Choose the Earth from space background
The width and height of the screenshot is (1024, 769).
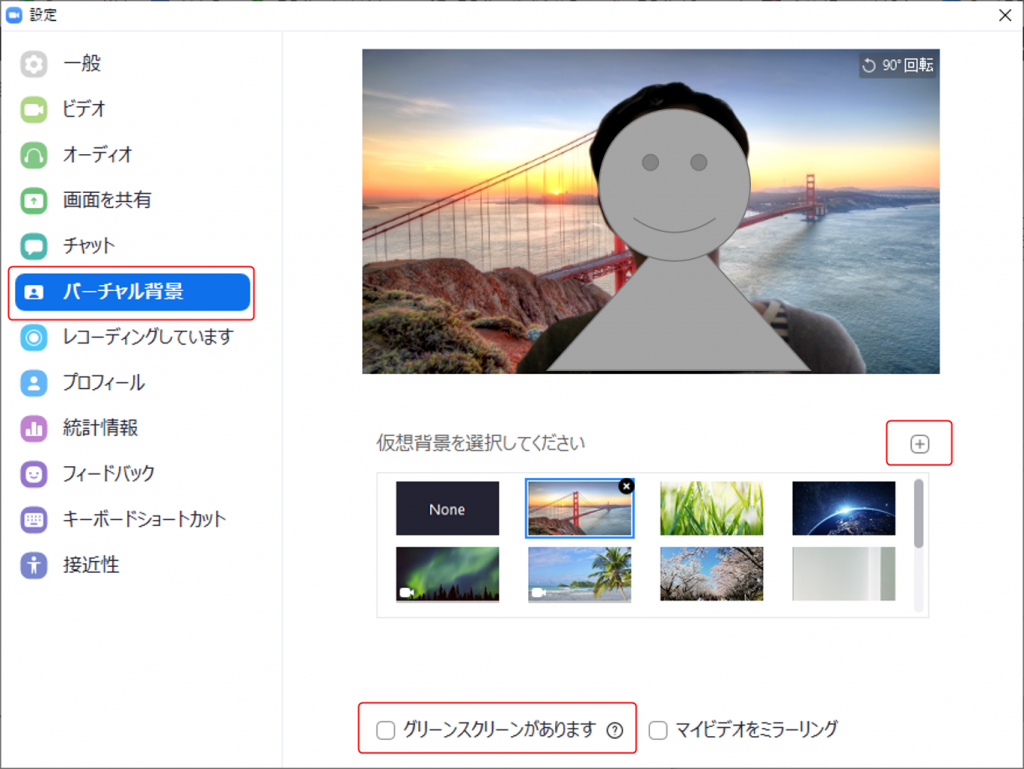click(843, 509)
